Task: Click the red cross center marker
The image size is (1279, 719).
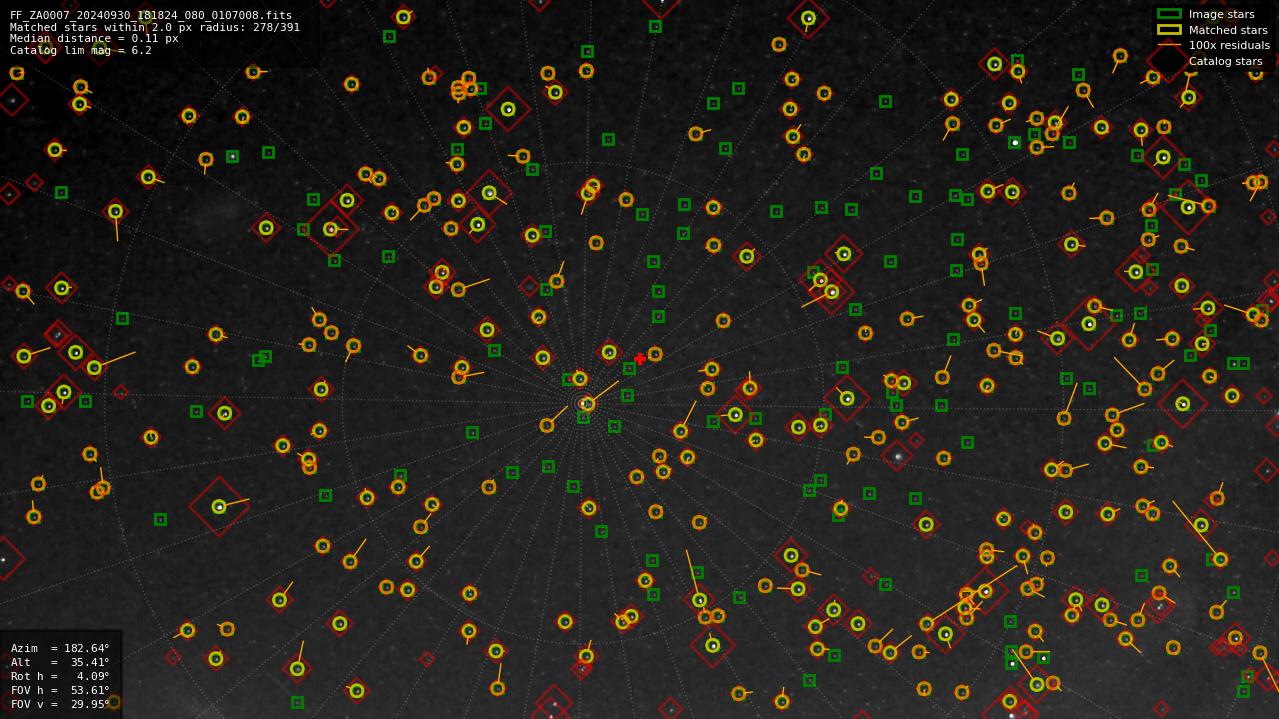Action: [640, 359]
